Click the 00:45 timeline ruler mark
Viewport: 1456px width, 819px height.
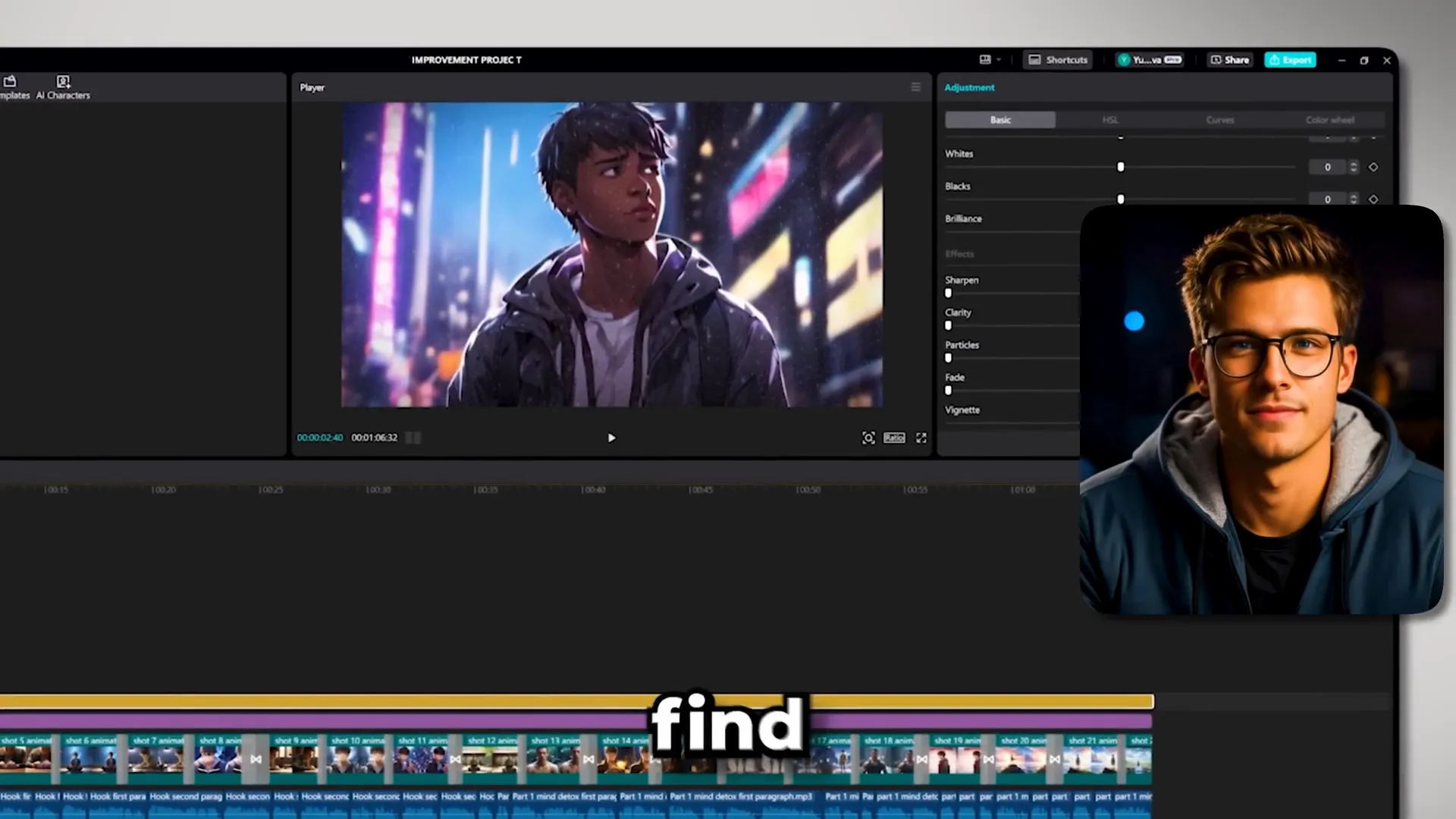[x=700, y=490]
